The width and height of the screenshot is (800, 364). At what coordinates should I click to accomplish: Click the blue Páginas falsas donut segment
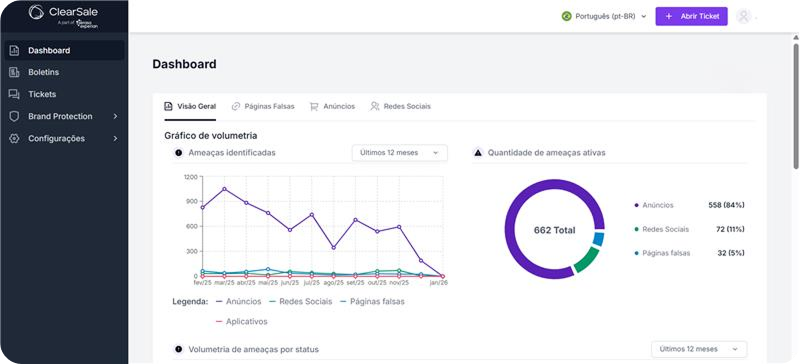click(598, 239)
